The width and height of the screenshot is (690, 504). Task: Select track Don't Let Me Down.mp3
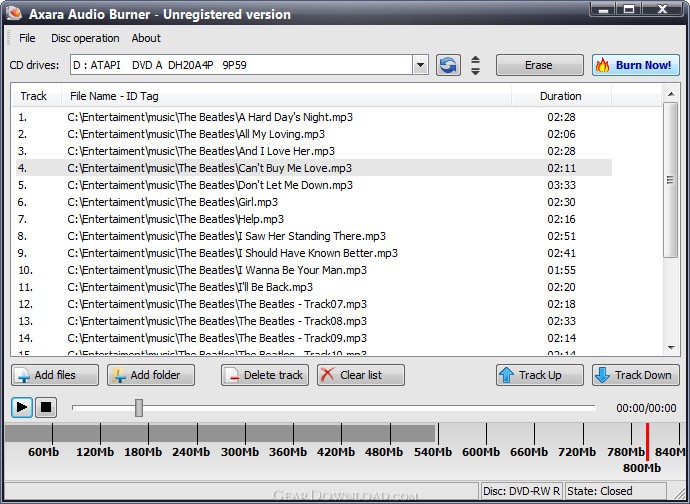pyautogui.click(x=314, y=185)
